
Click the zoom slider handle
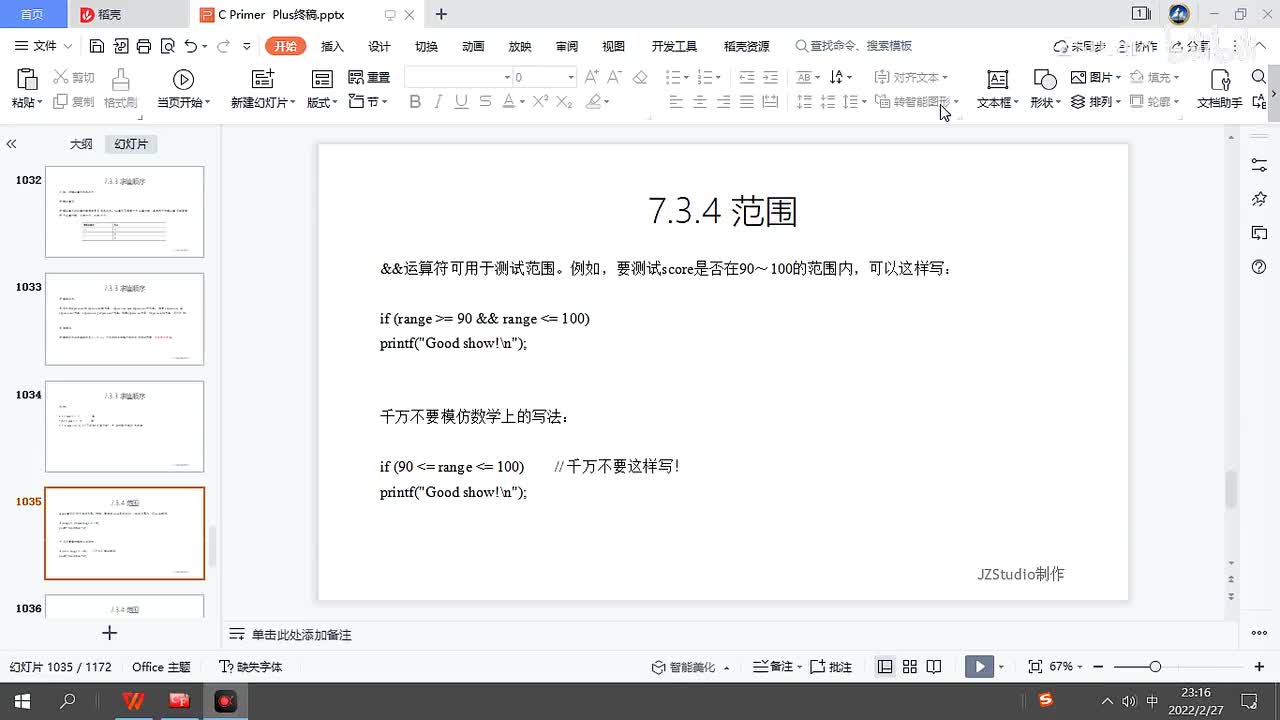tap(1155, 667)
